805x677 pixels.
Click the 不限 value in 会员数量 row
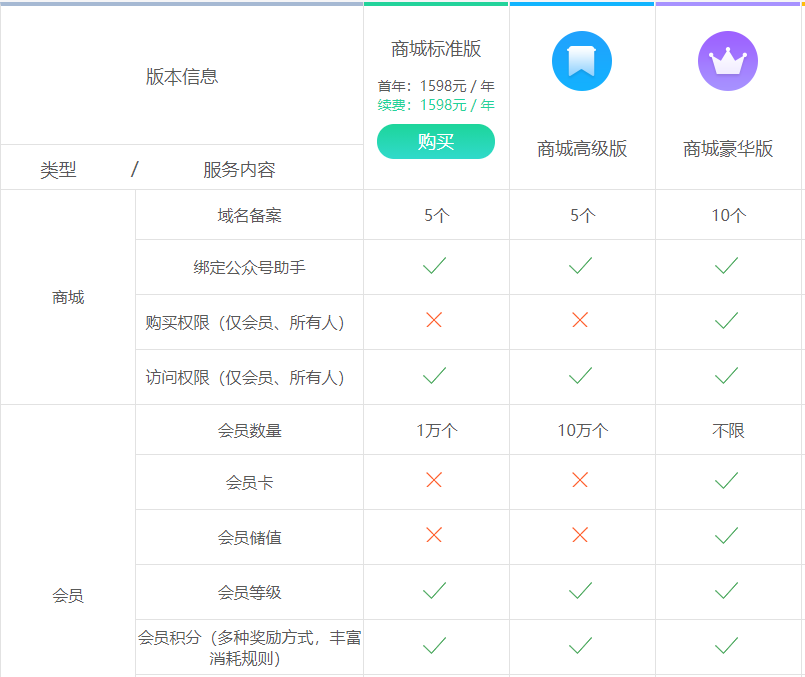[728, 431]
